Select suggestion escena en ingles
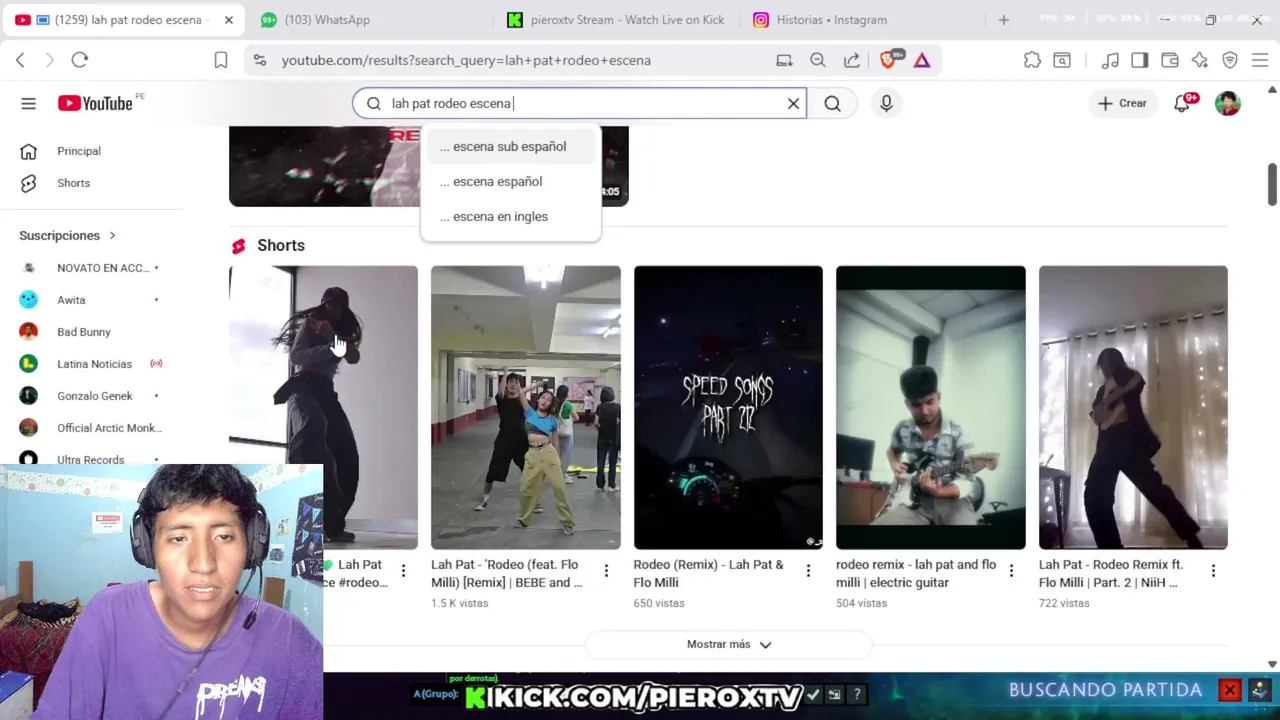Image resolution: width=1280 pixels, height=720 pixels. pyautogui.click(x=511, y=216)
